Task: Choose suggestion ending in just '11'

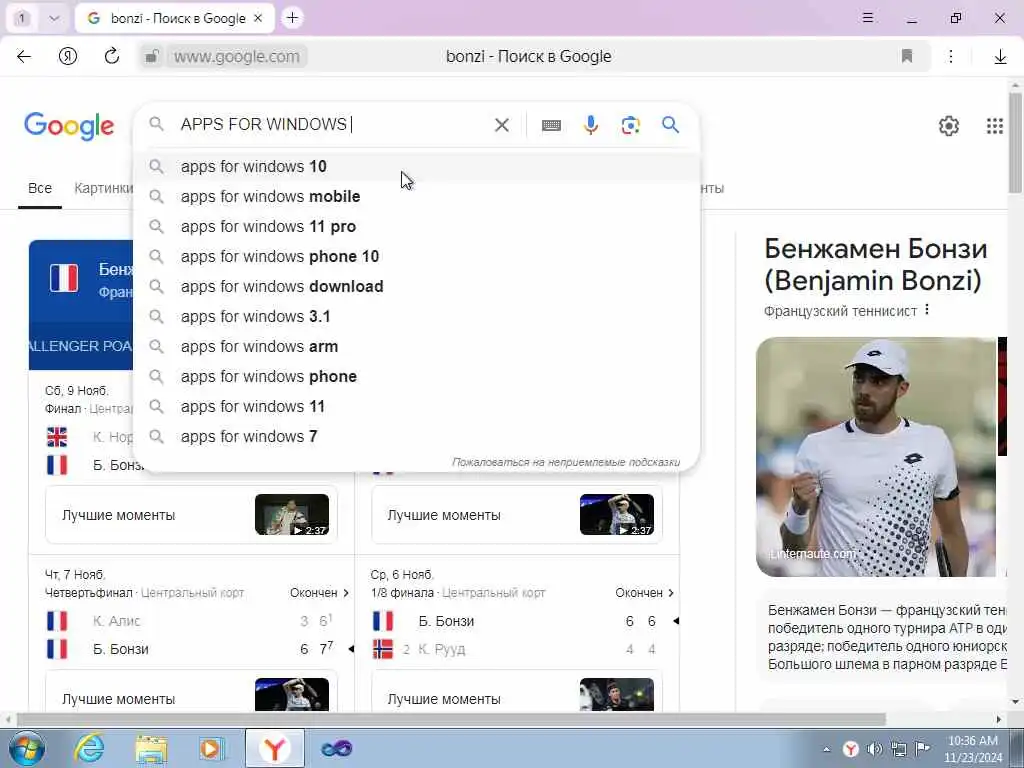Action: click(416, 407)
